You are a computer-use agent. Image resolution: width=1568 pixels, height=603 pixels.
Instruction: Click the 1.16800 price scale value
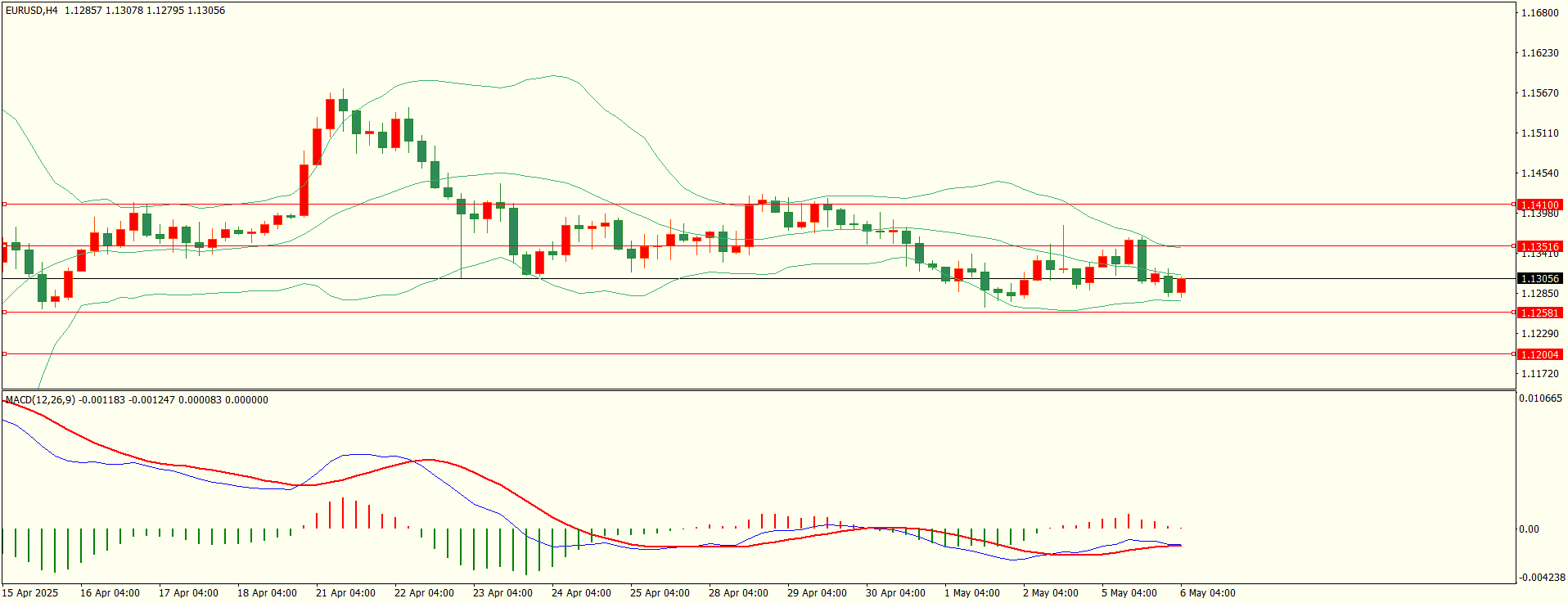coord(1539,13)
